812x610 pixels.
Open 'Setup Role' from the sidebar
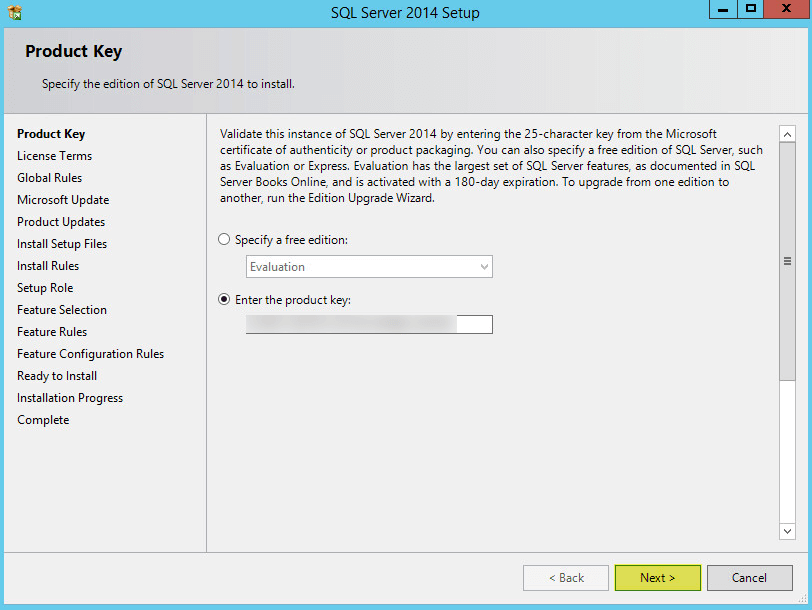click(x=44, y=287)
